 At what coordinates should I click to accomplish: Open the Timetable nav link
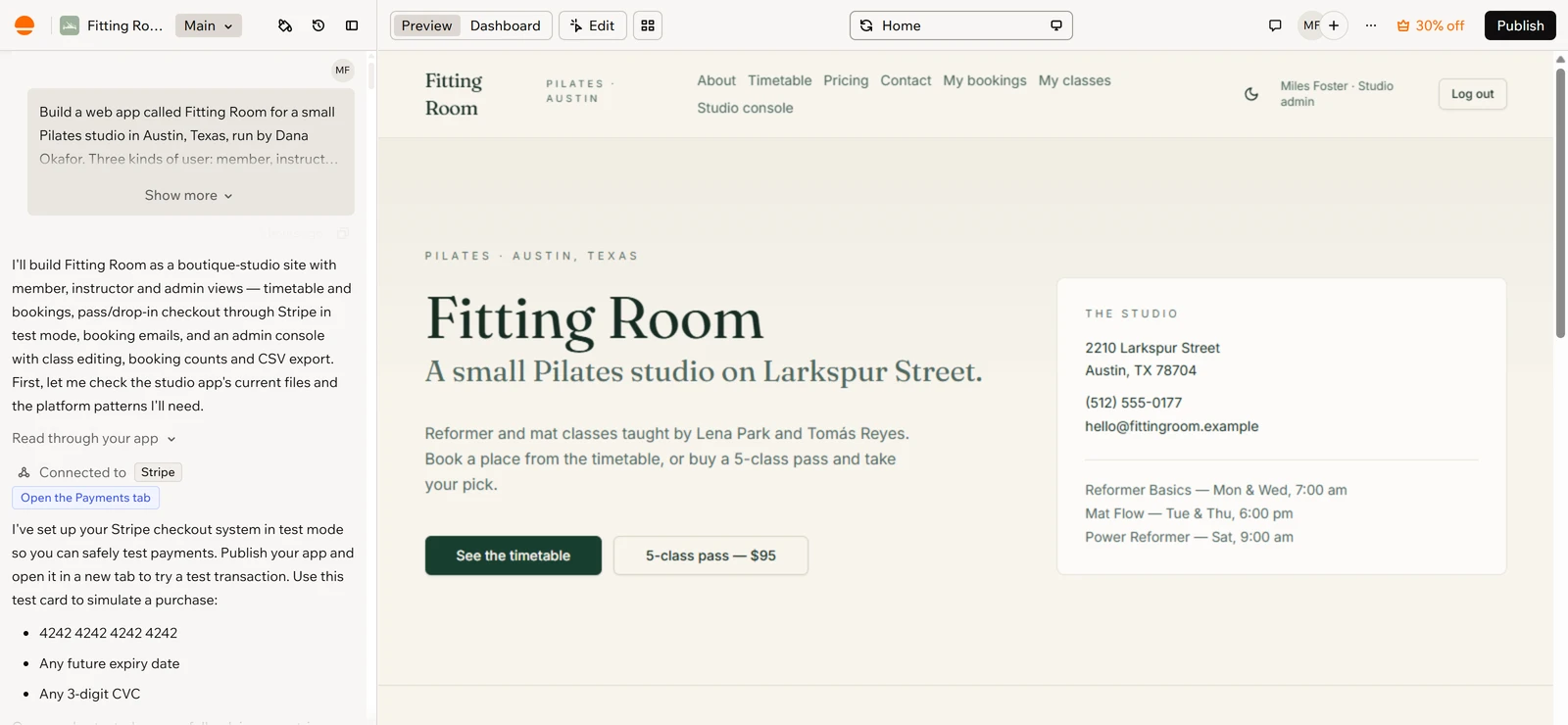pos(779,80)
